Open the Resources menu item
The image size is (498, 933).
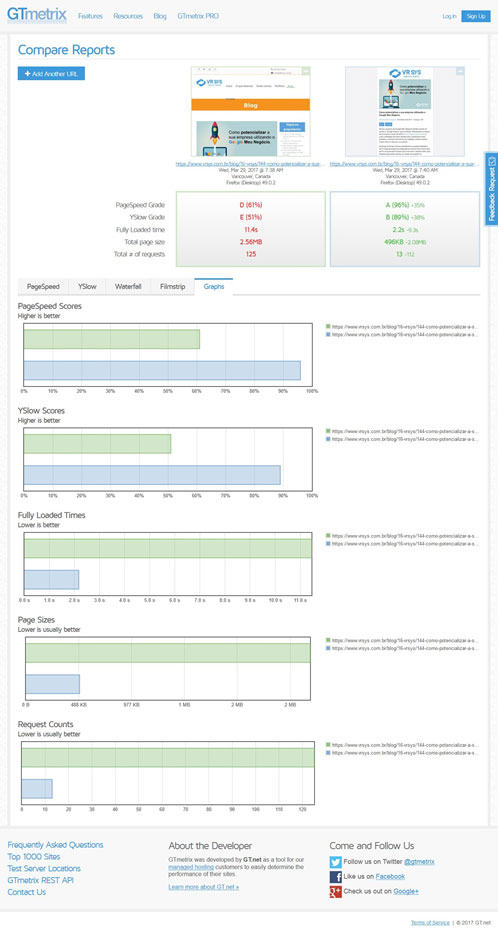(x=128, y=16)
